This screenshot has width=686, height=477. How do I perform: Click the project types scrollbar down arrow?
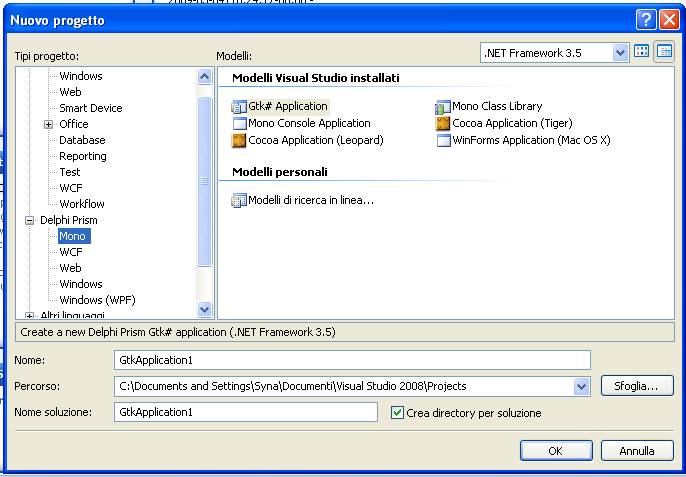coord(204,309)
